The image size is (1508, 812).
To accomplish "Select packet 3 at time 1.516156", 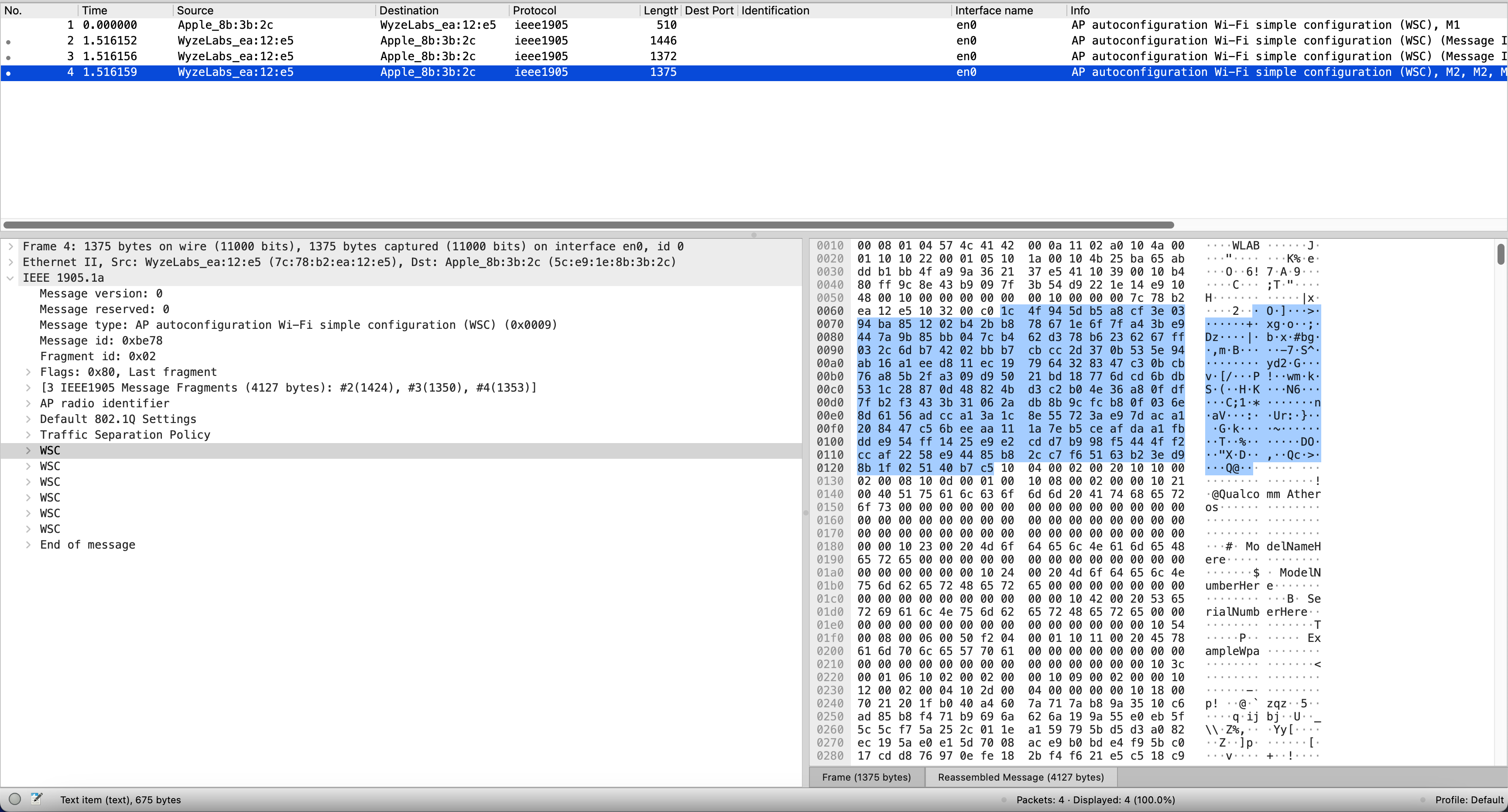I will click(x=754, y=57).
